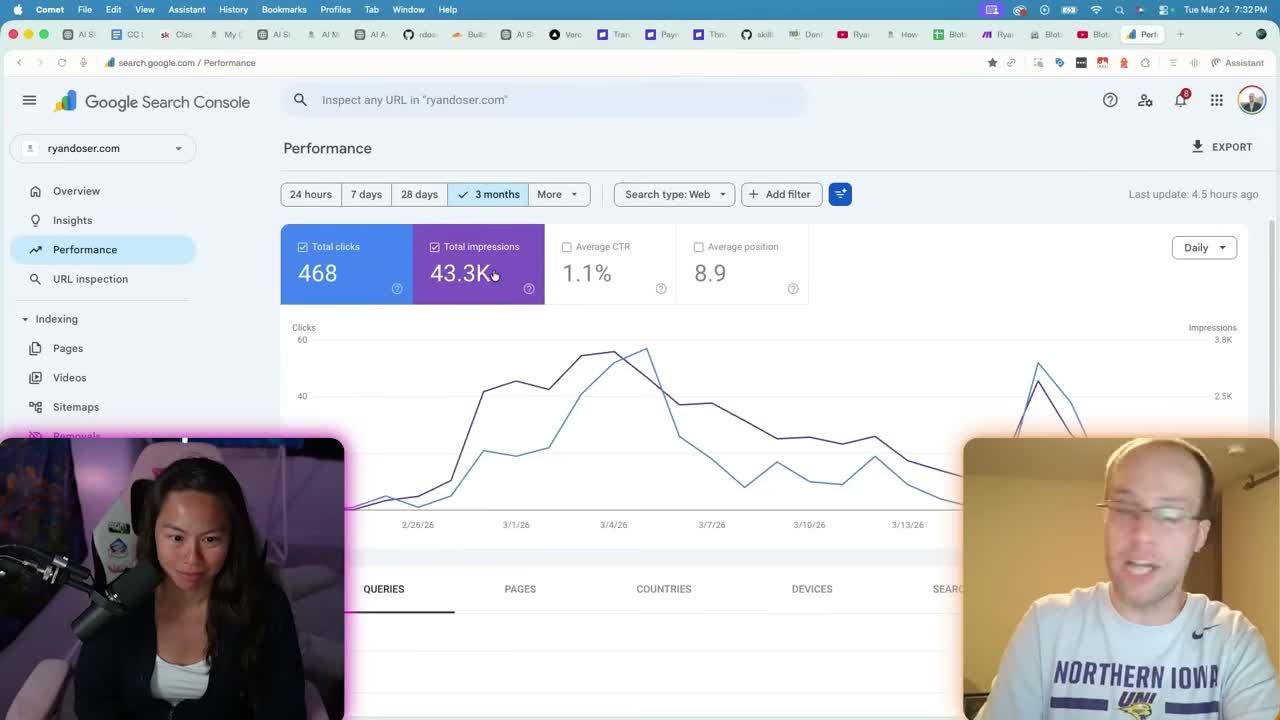The width and height of the screenshot is (1280, 720).
Task: Open a new browser tab with plus
Action: point(1180,34)
